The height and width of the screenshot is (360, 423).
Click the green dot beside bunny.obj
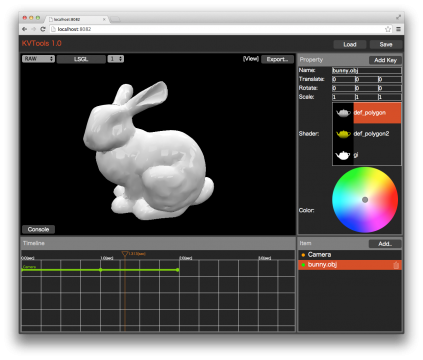[x=303, y=265]
